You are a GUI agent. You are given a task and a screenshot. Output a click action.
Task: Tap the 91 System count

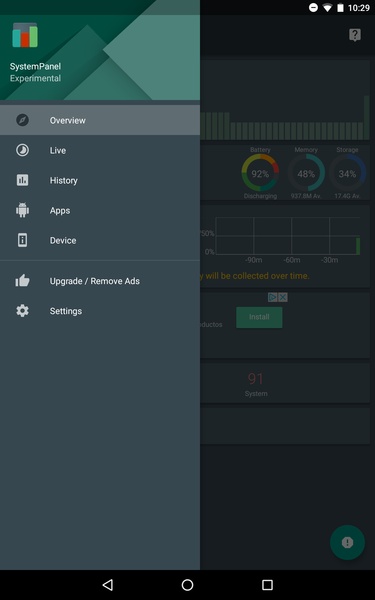(x=256, y=384)
